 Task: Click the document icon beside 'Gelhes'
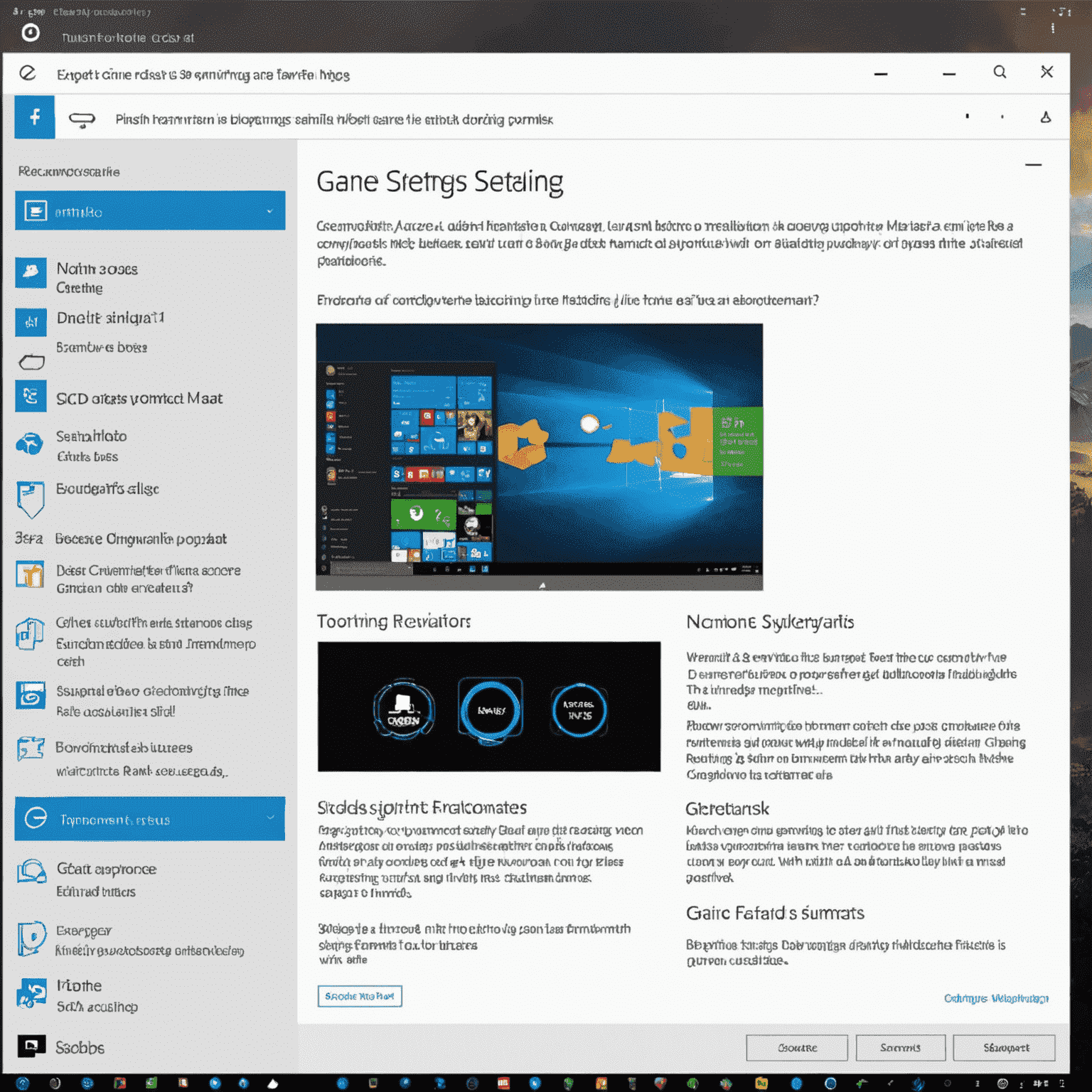click(31, 633)
